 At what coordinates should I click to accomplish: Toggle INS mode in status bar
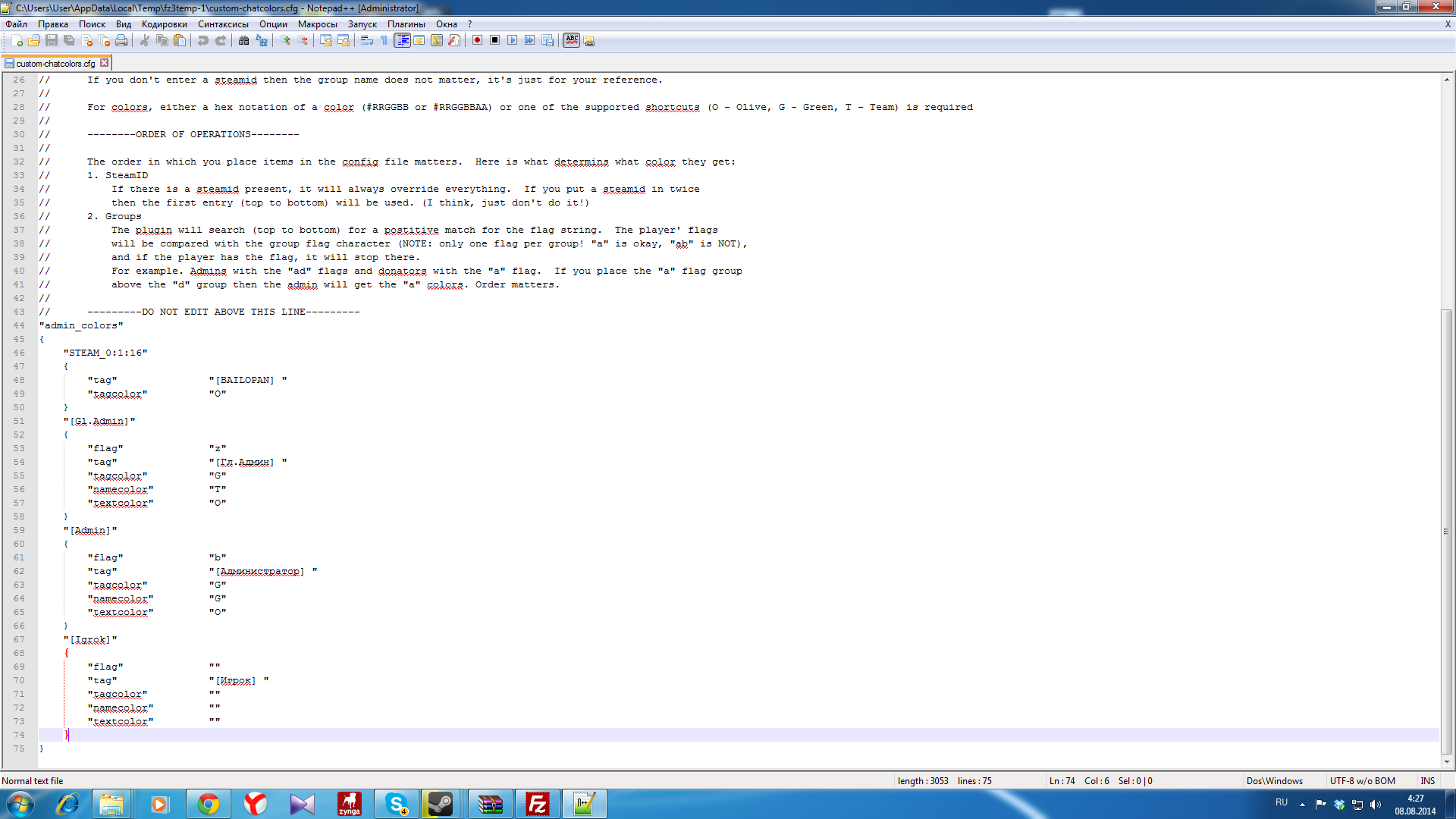1427,781
